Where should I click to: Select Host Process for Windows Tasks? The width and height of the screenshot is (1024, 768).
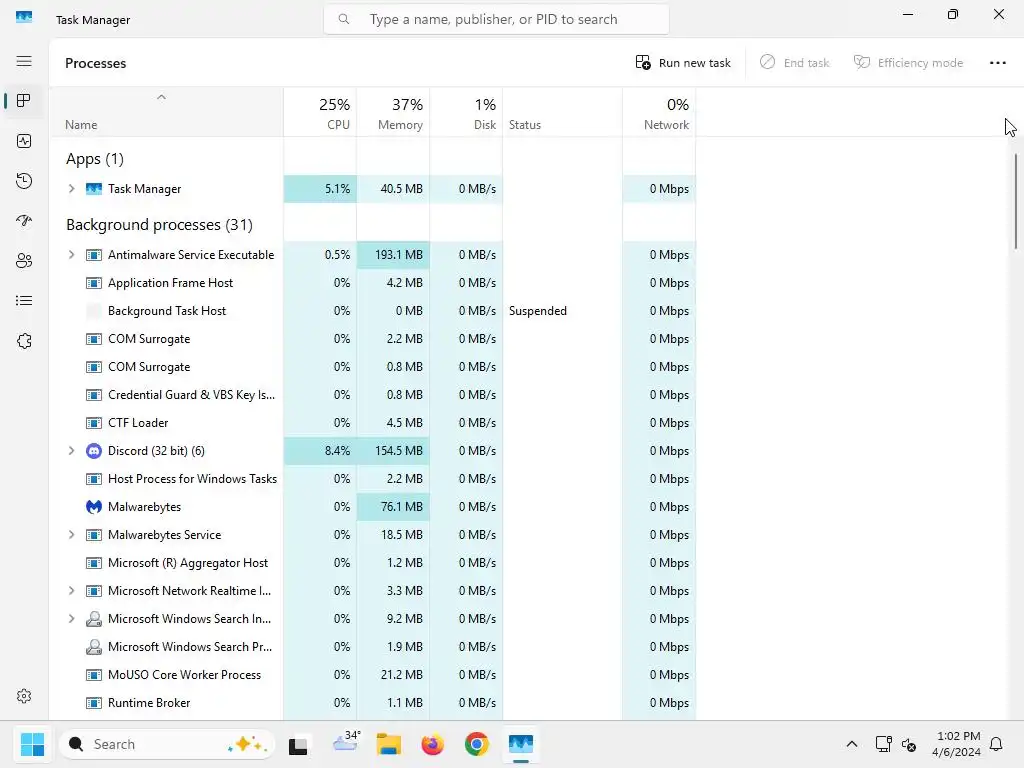tap(372, 479)
